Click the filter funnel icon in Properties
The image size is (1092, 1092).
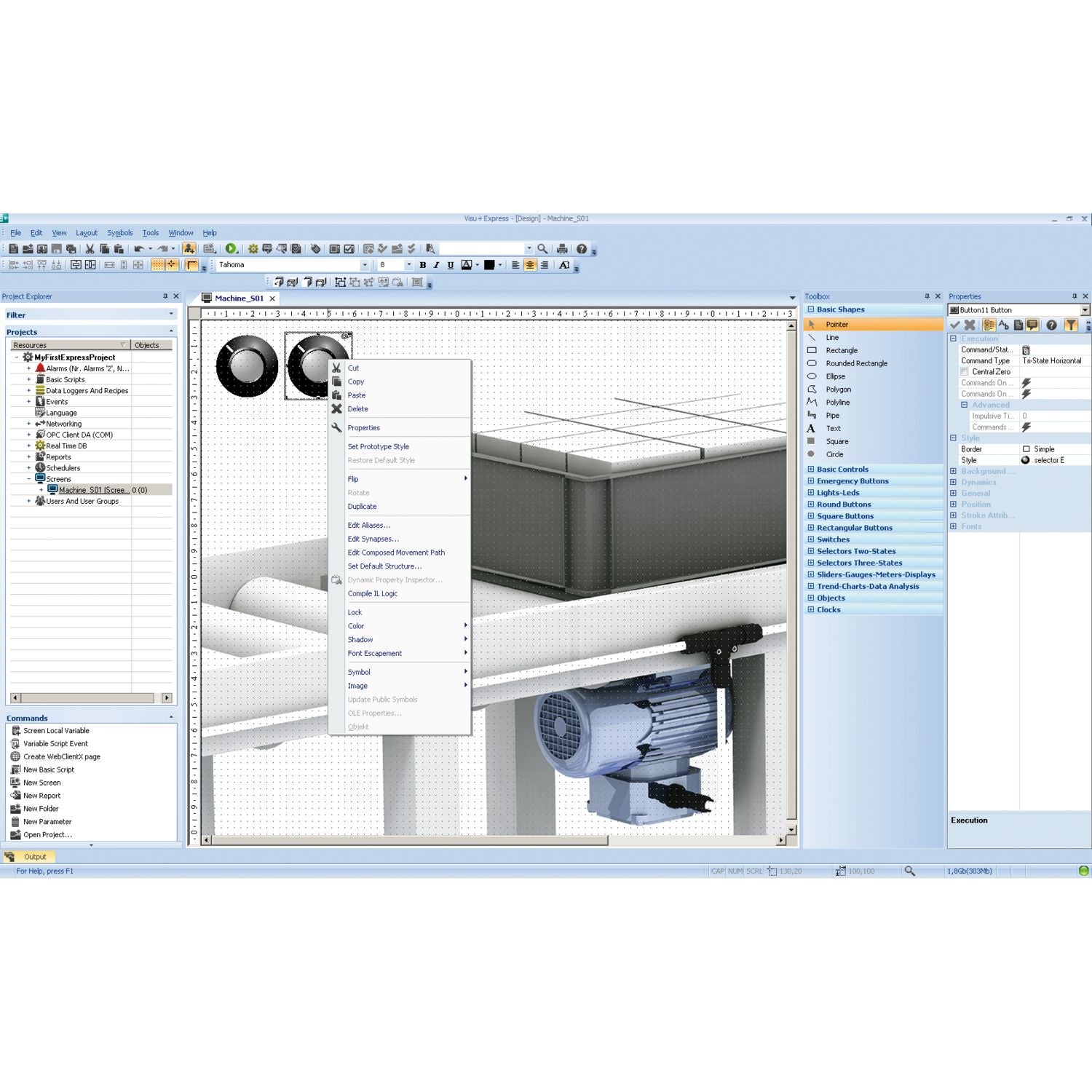(x=1071, y=325)
